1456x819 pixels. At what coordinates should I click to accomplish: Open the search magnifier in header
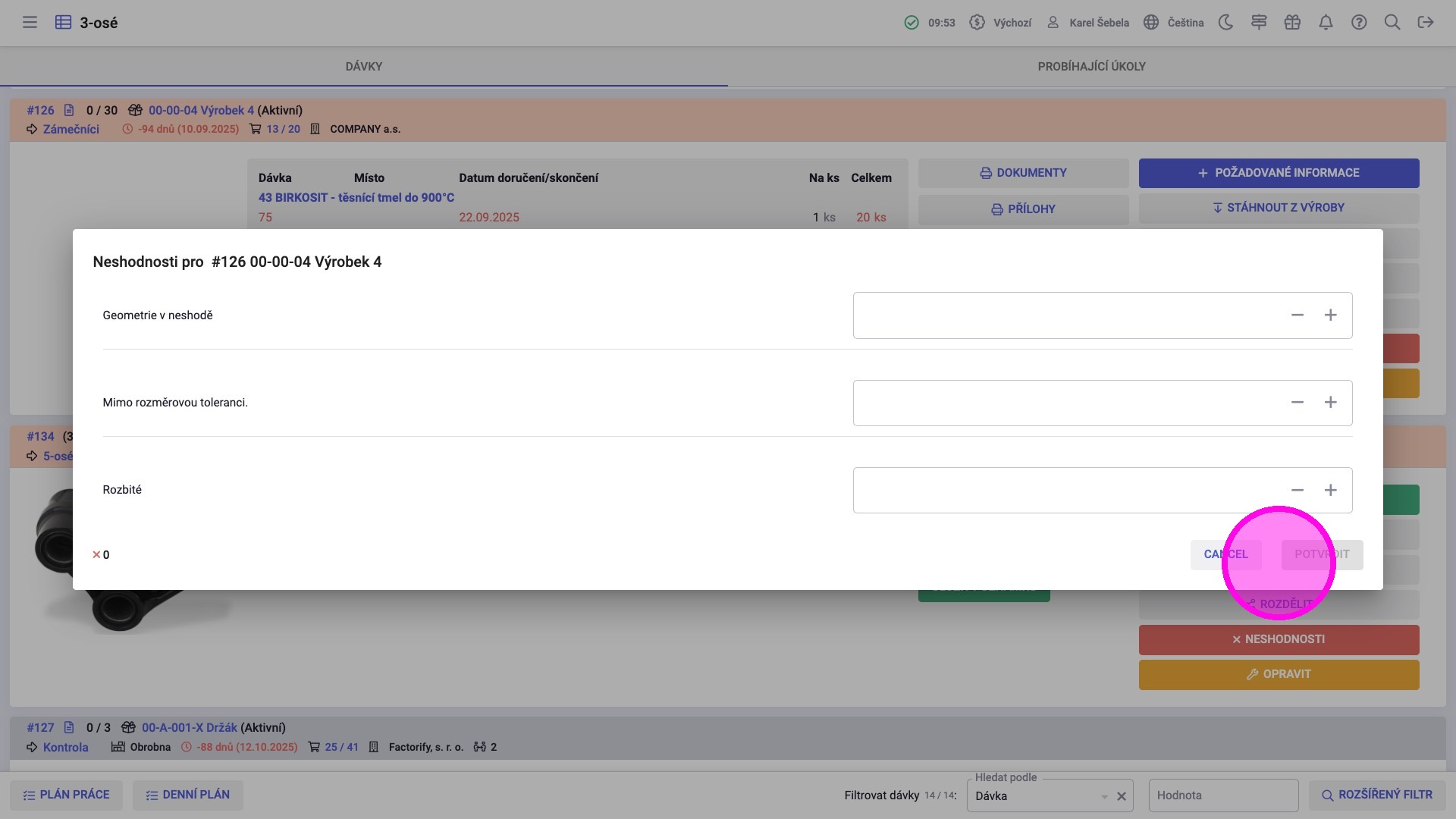(x=1392, y=23)
